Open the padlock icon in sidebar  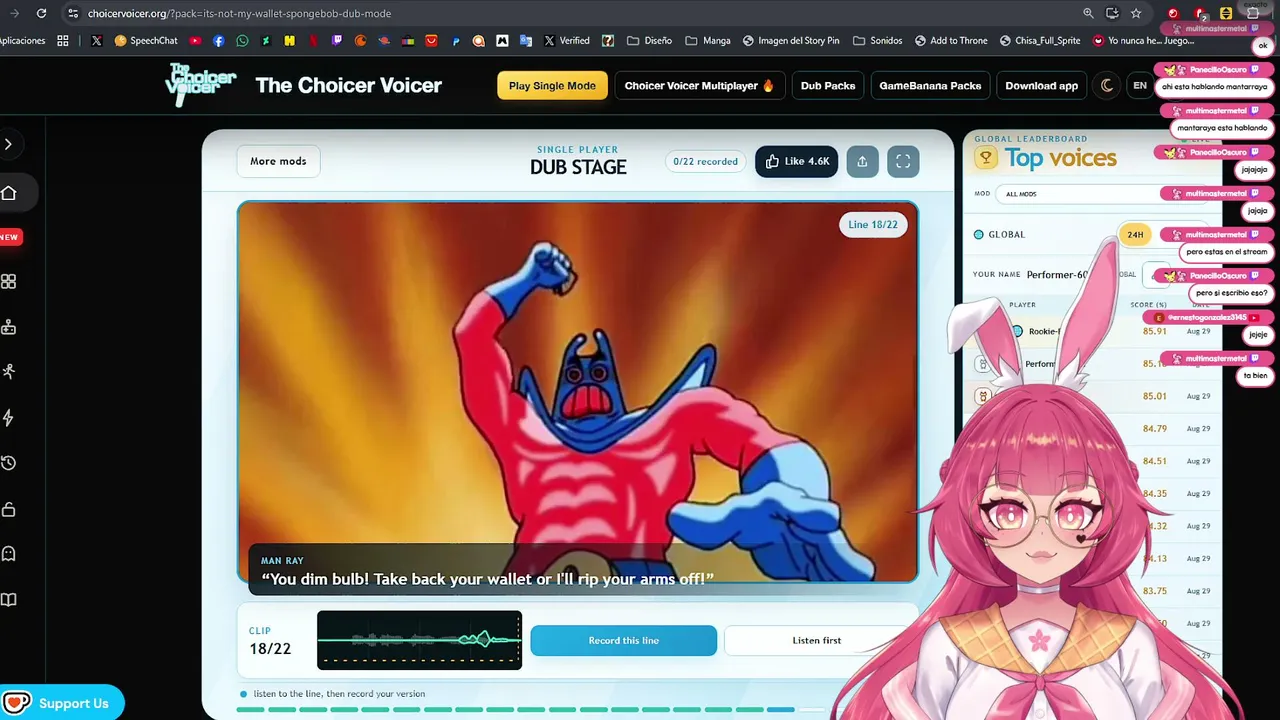click(x=9, y=509)
